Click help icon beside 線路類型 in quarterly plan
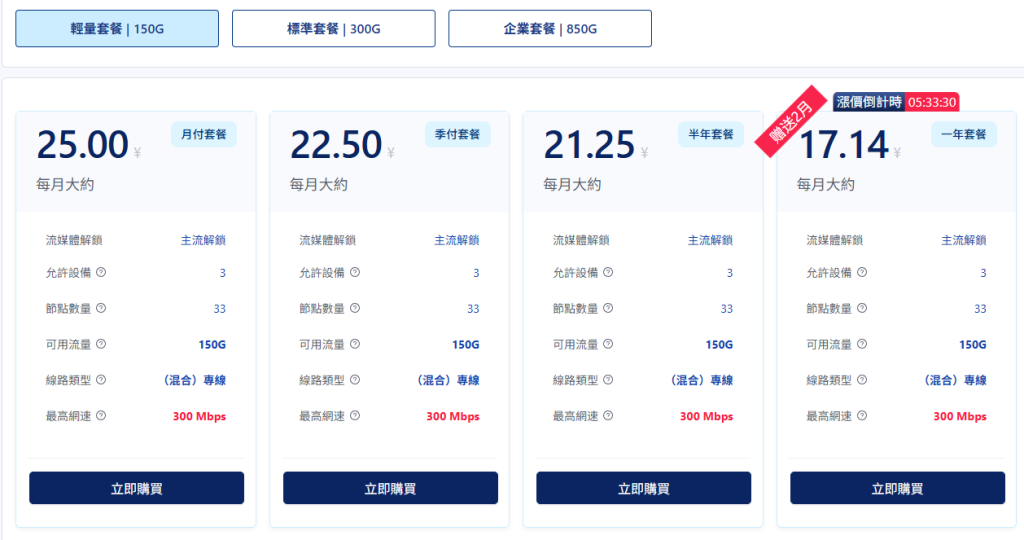The image size is (1024, 540). (x=355, y=379)
